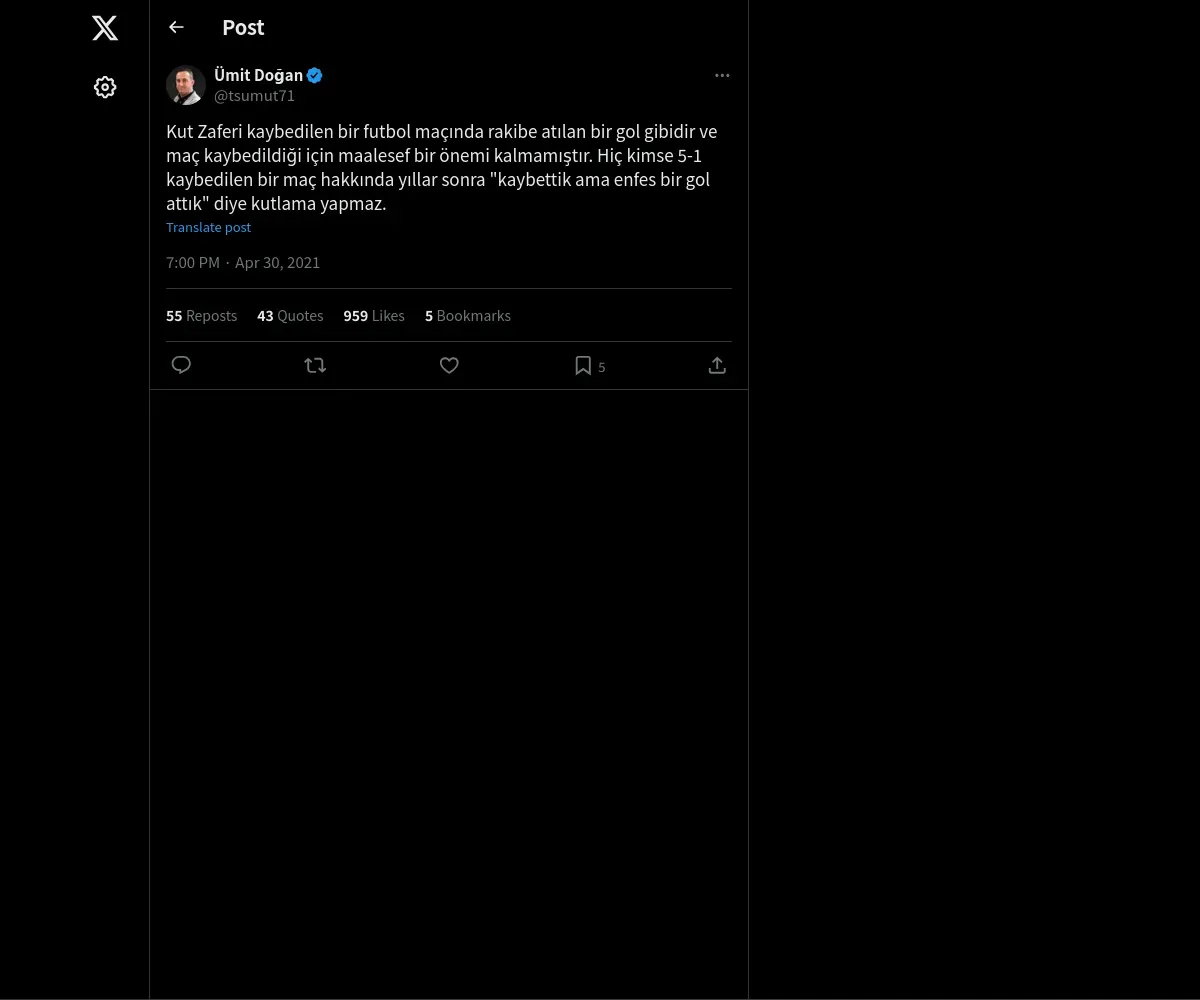Open the Apr 30, 2021 timestamp

point(277,262)
